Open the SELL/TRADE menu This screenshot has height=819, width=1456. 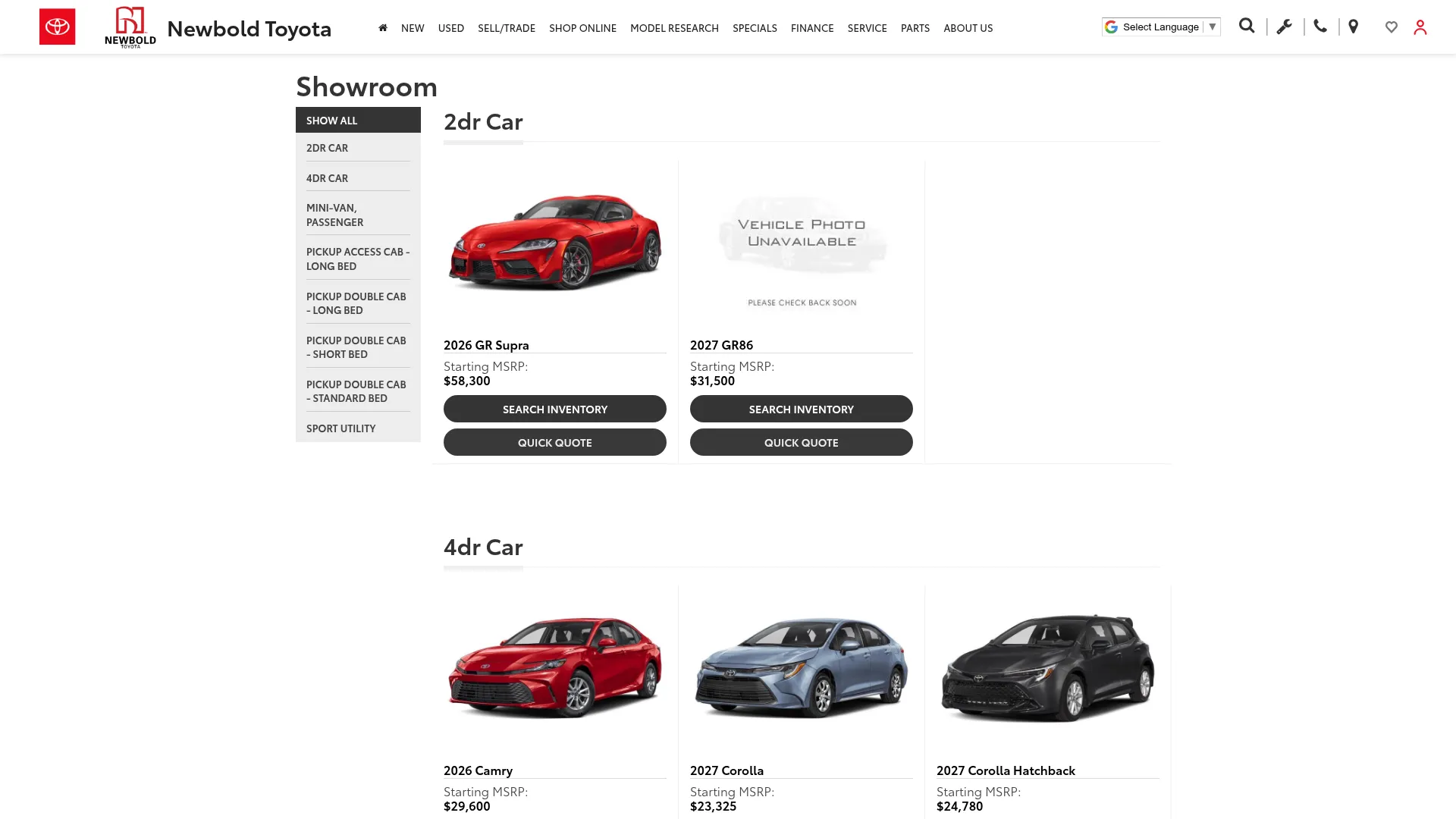[x=507, y=27]
